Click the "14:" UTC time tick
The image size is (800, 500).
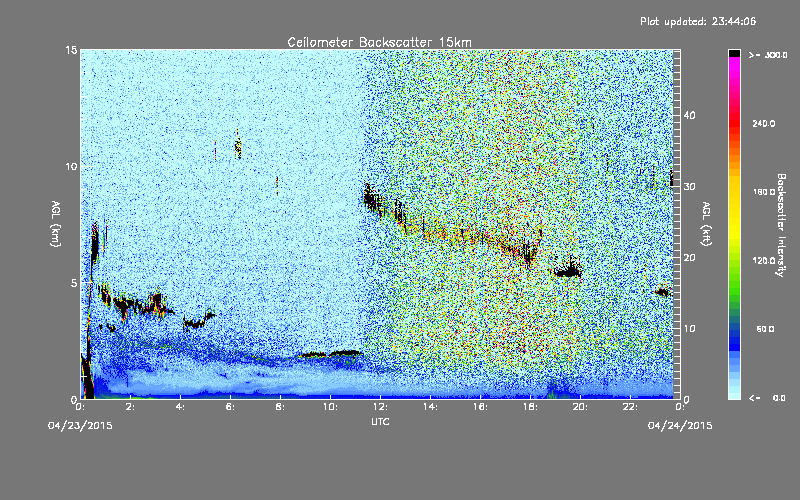tap(430, 407)
